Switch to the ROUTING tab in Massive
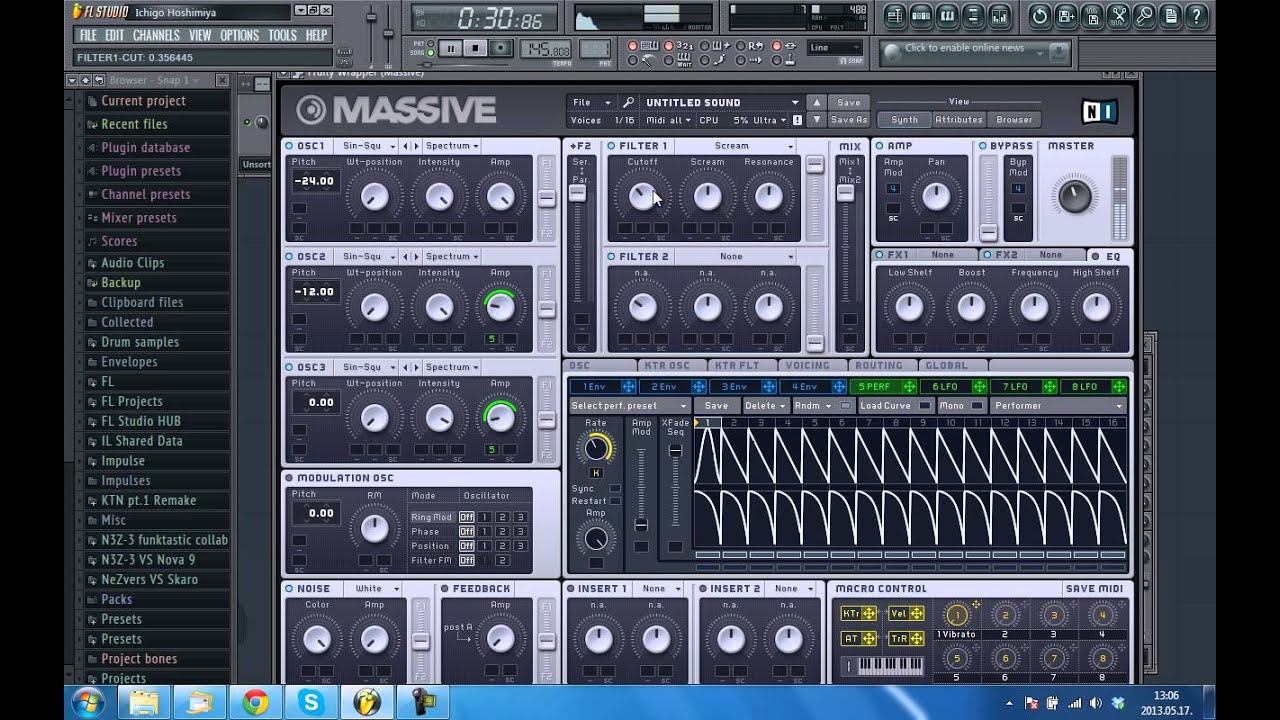This screenshot has width=1280, height=720. click(x=879, y=366)
